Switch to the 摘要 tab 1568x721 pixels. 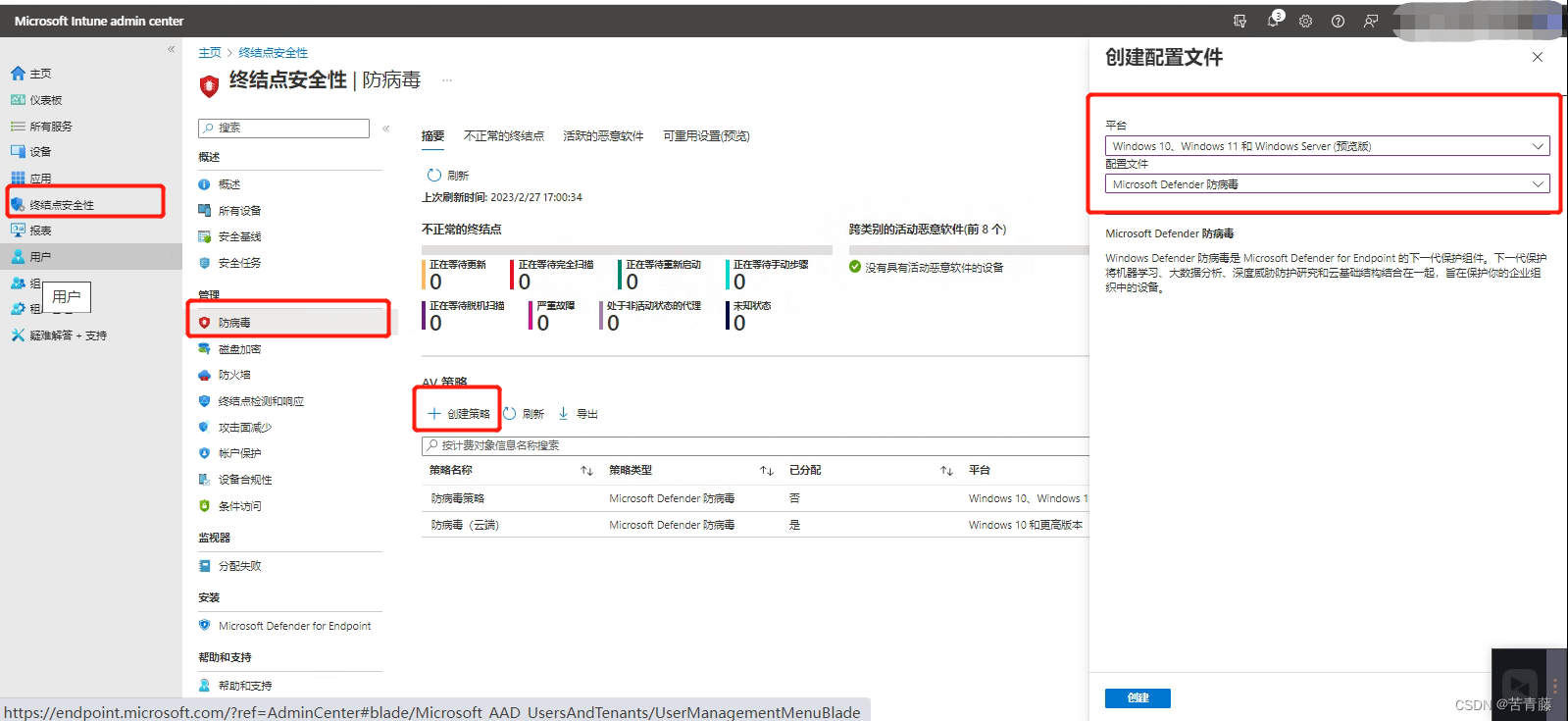(433, 136)
